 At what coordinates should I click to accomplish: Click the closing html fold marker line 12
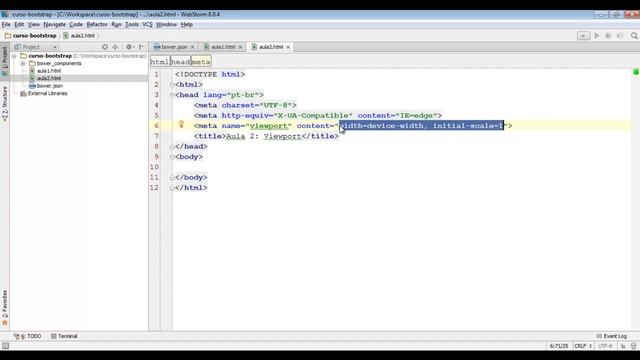[x=172, y=188]
